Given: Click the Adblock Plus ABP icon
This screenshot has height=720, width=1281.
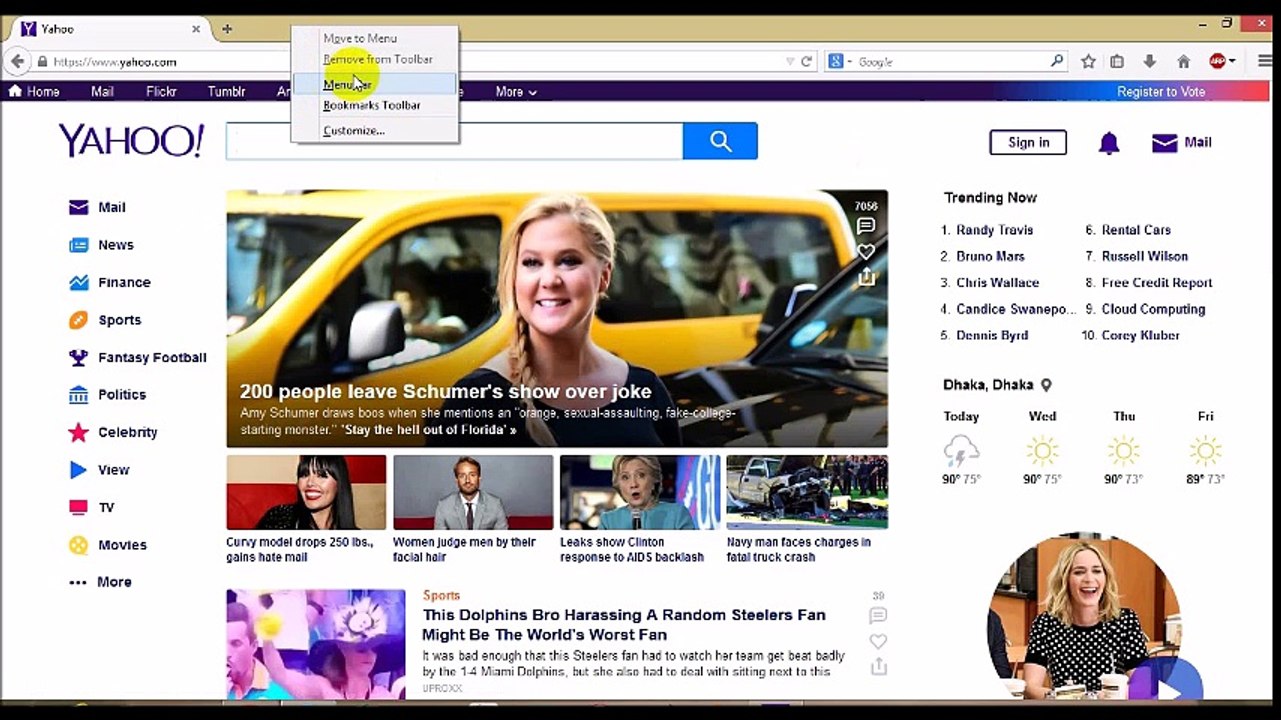Looking at the screenshot, I should [x=1217, y=62].
